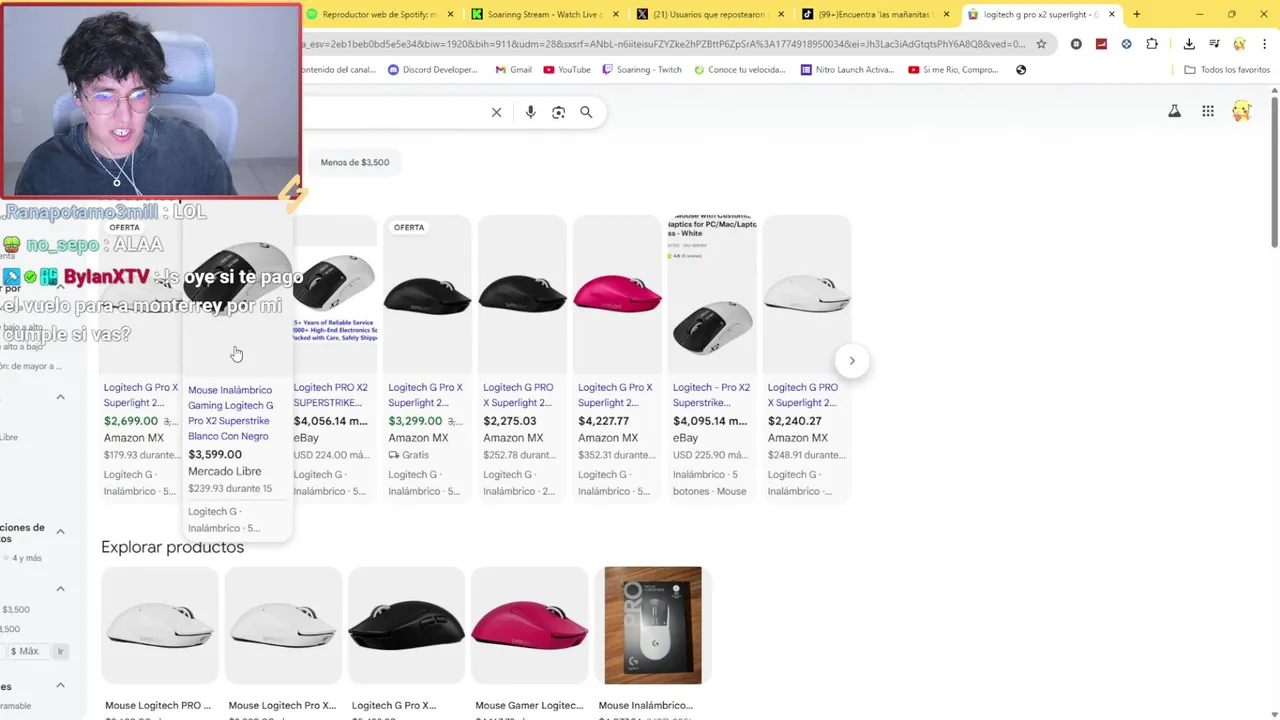Collapse the product ratings filter section

(60, 531)
